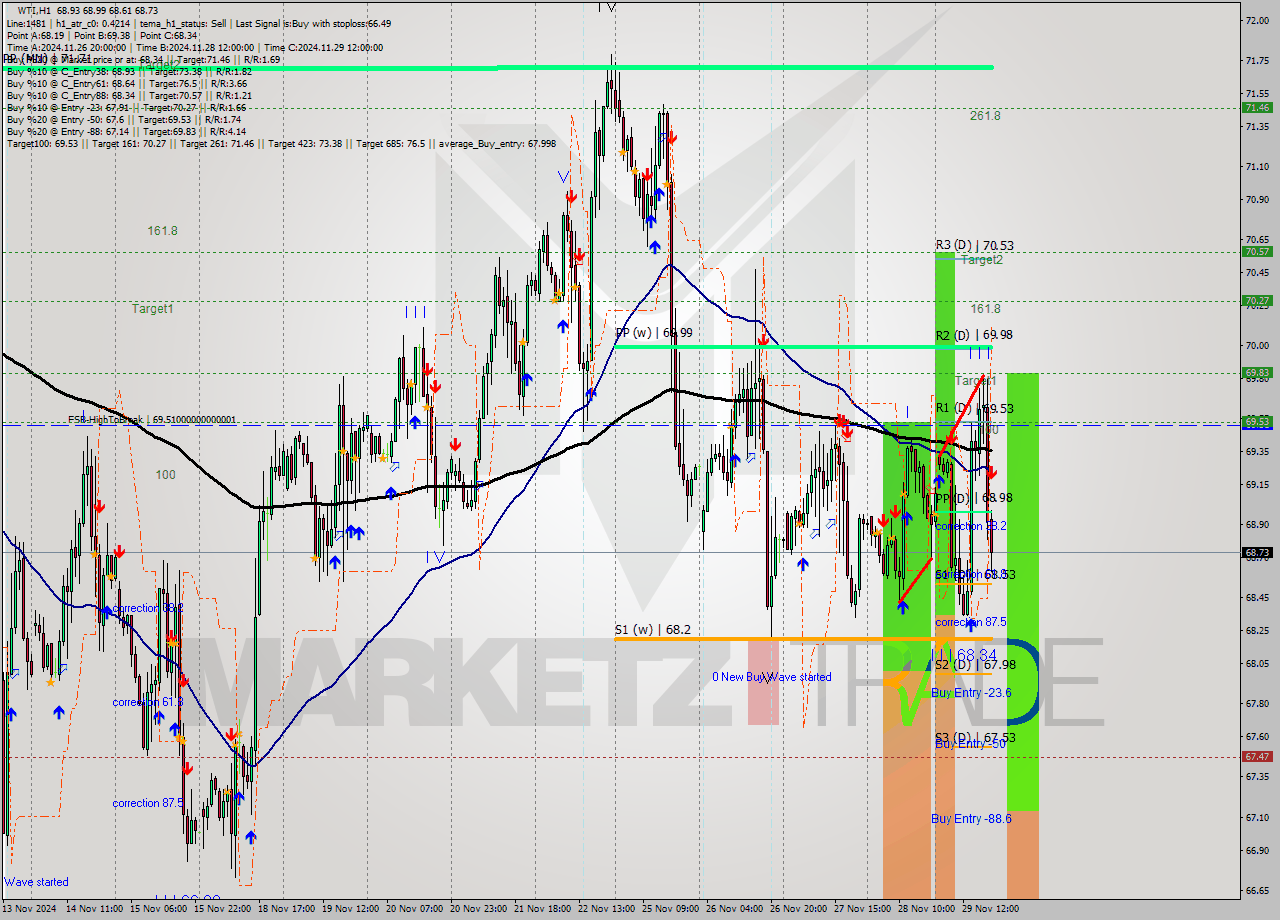The image size is (1280, 920).
Task: Click the red 67.47 stoploss price tag
Action: (1257, 756)
